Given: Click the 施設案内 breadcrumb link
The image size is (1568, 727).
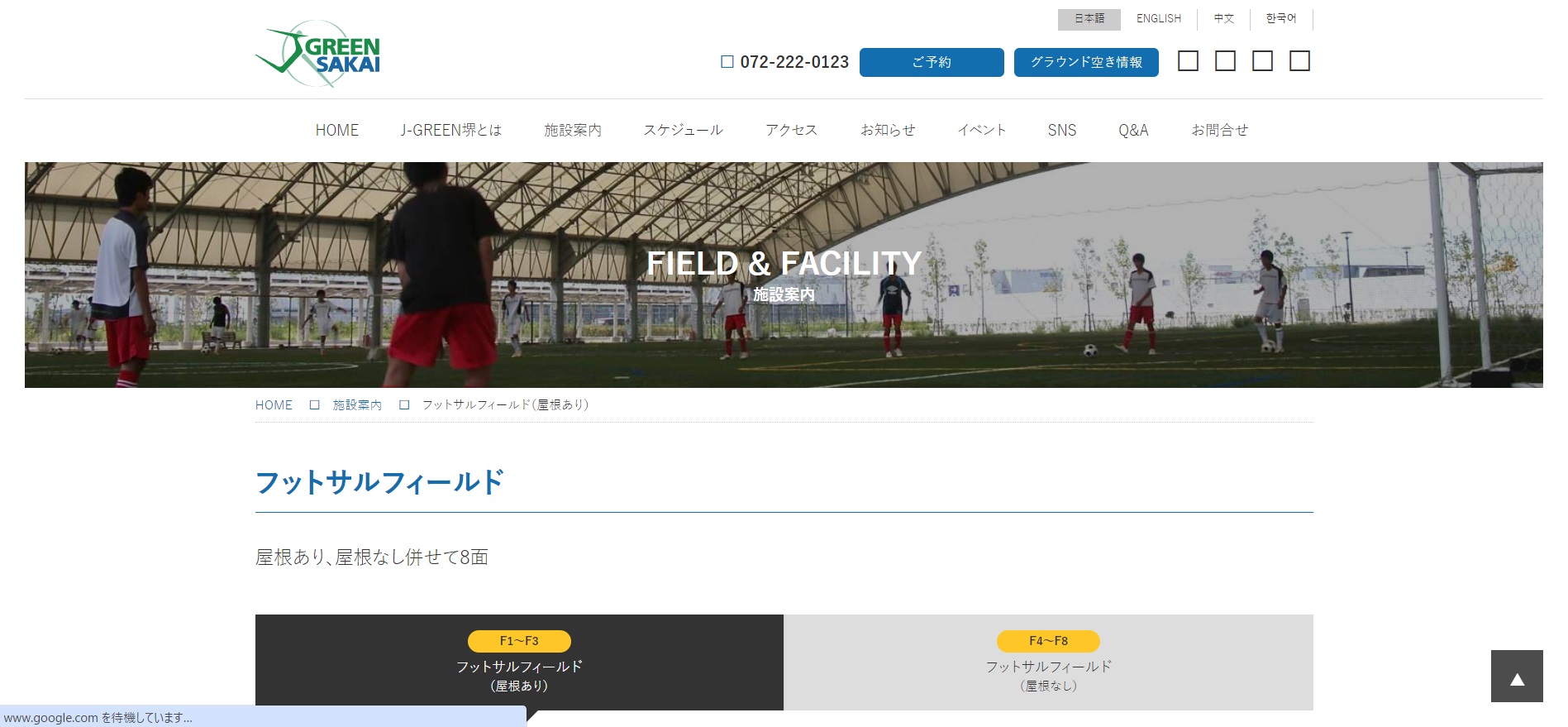Looking at the screenshot, I should 357,405.
